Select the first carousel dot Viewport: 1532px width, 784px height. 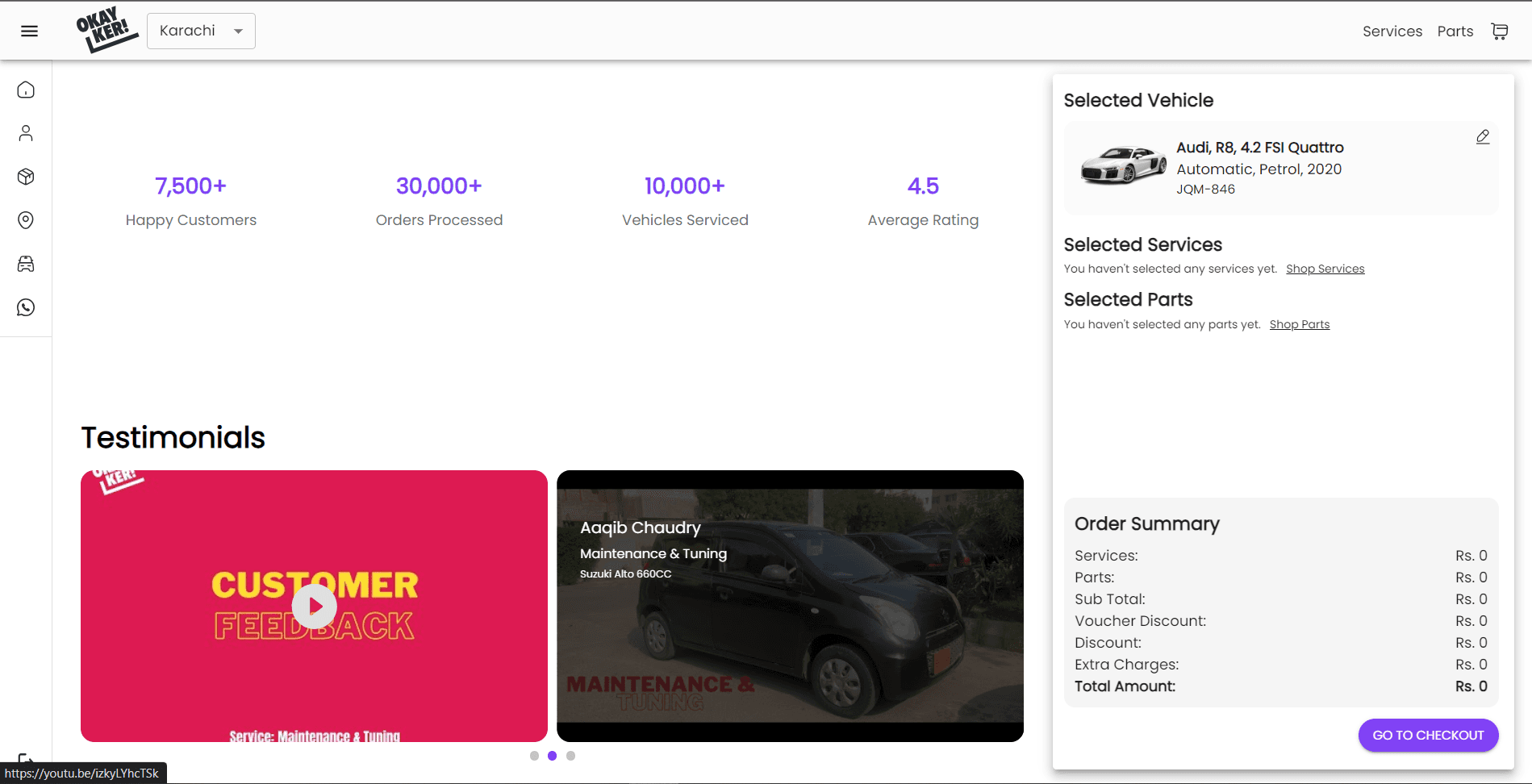click(x=534, y=756)
